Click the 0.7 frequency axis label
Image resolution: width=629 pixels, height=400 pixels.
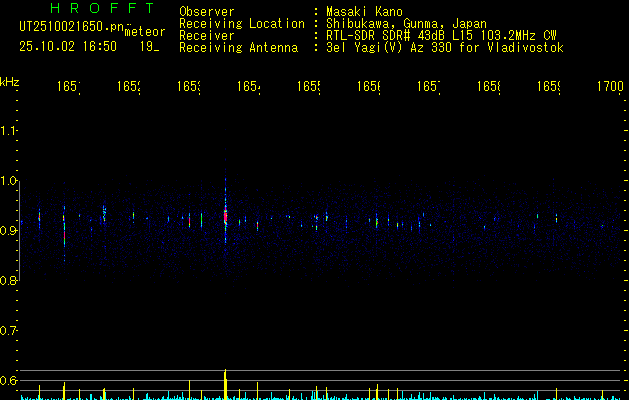[x=8, y=331]
